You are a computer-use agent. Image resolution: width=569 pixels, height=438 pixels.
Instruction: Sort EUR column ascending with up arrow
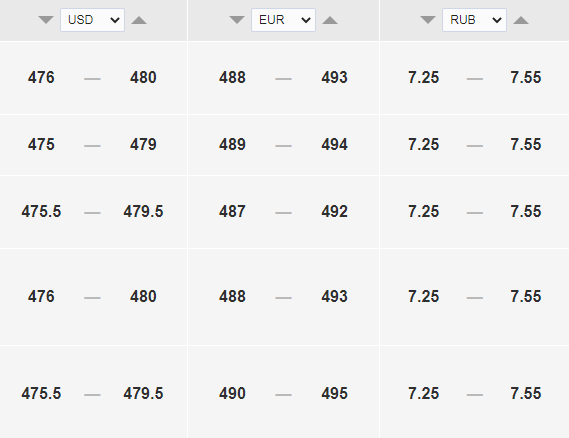coord(330,20)
